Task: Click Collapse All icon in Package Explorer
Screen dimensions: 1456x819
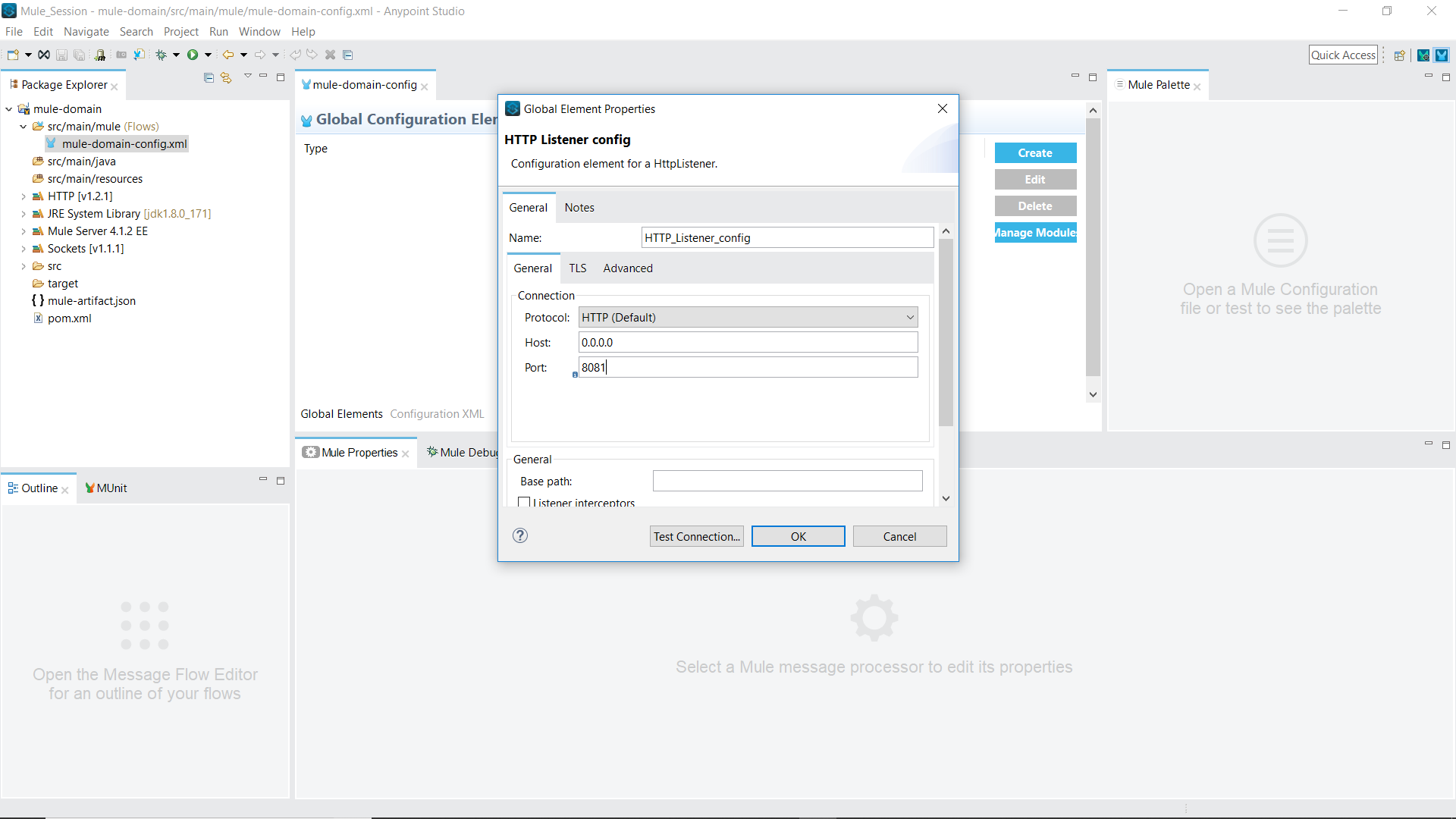Action: point(209,77)
